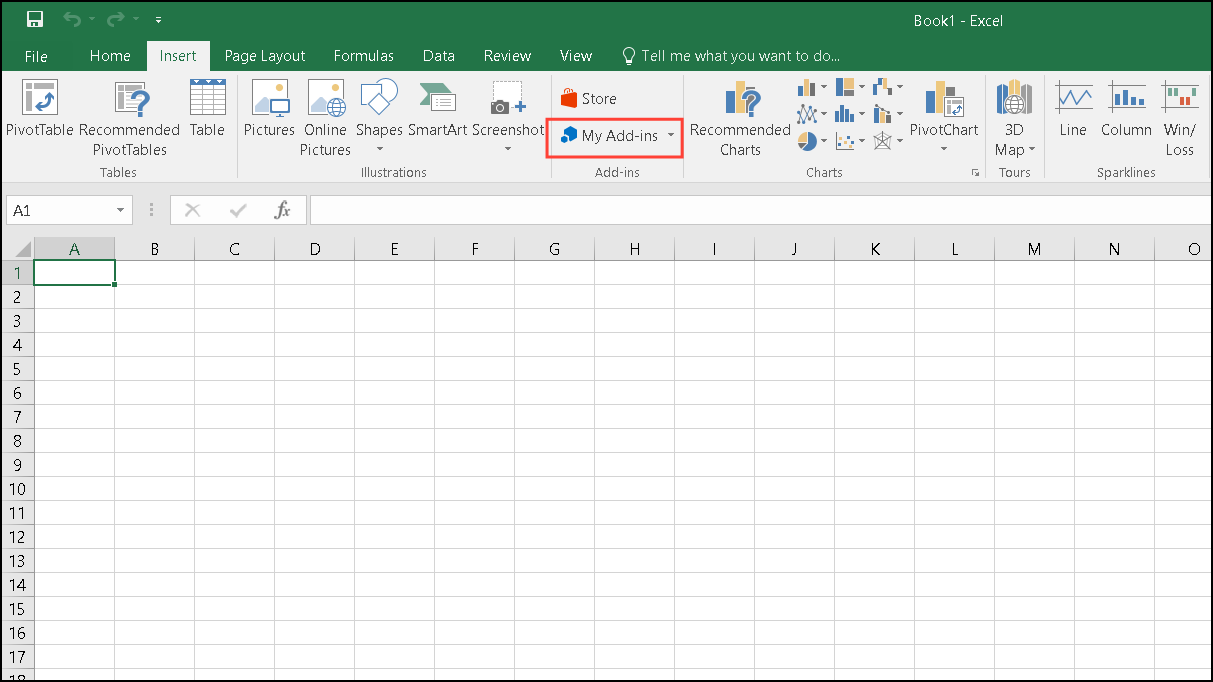This screenshot has width=1213, height=682.
Task: Launch 3D Map tour
Action: click(1014, 118)
